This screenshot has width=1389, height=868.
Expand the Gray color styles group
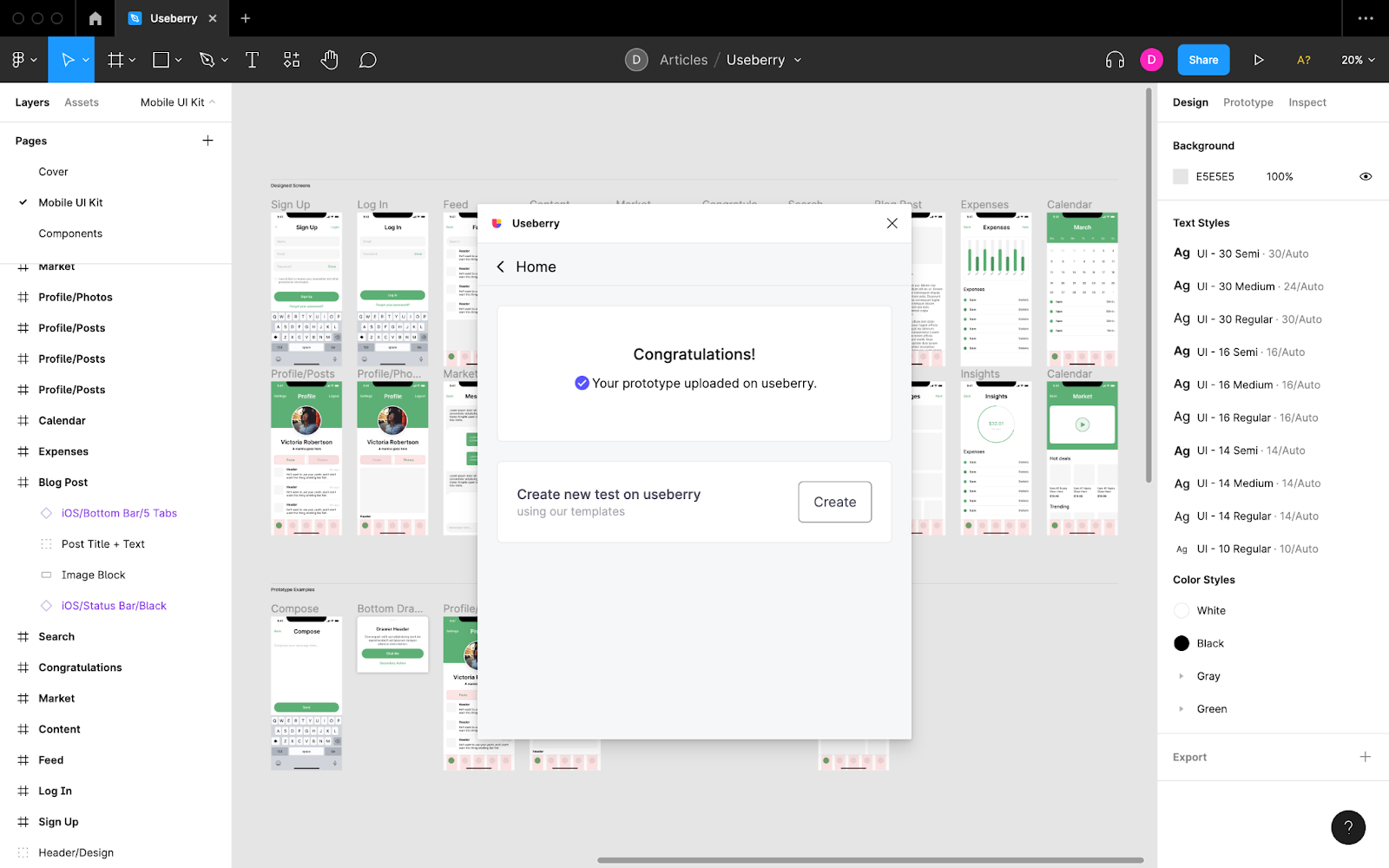click(1181, 676)
